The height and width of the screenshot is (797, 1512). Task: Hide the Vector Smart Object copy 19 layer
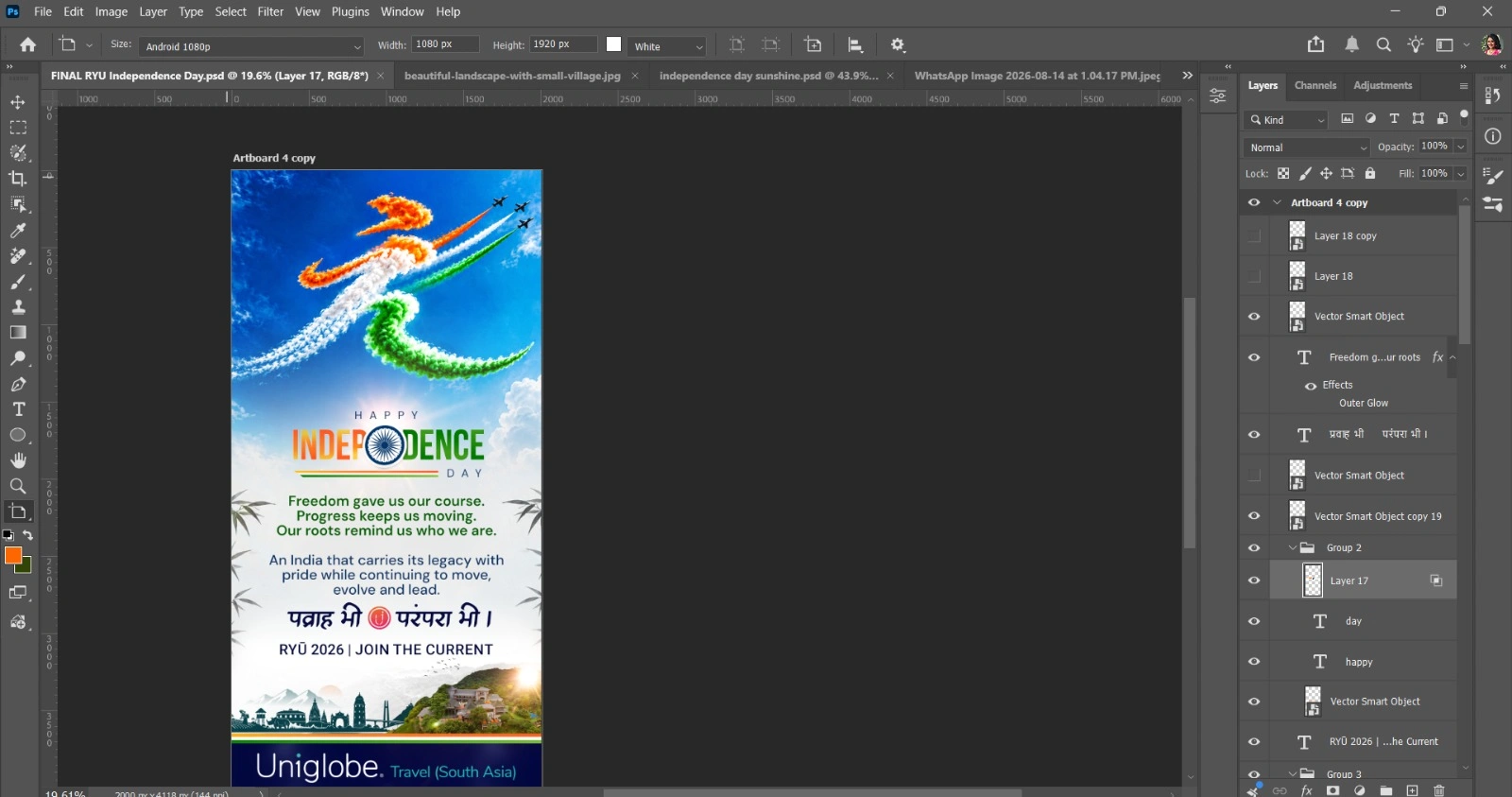1254,516
